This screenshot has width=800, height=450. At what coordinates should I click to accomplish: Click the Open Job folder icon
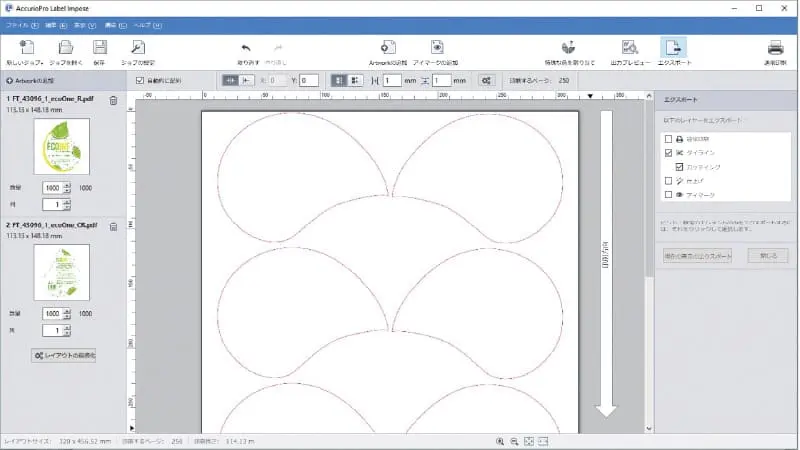(x=65, y=47)
